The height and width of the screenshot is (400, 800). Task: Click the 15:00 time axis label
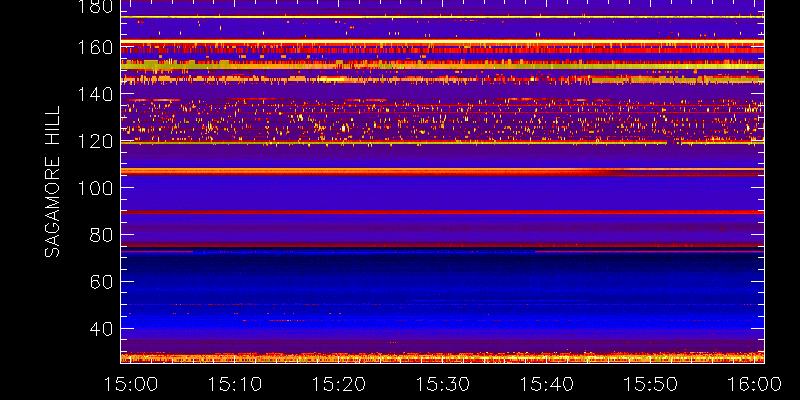pos(131,384)
